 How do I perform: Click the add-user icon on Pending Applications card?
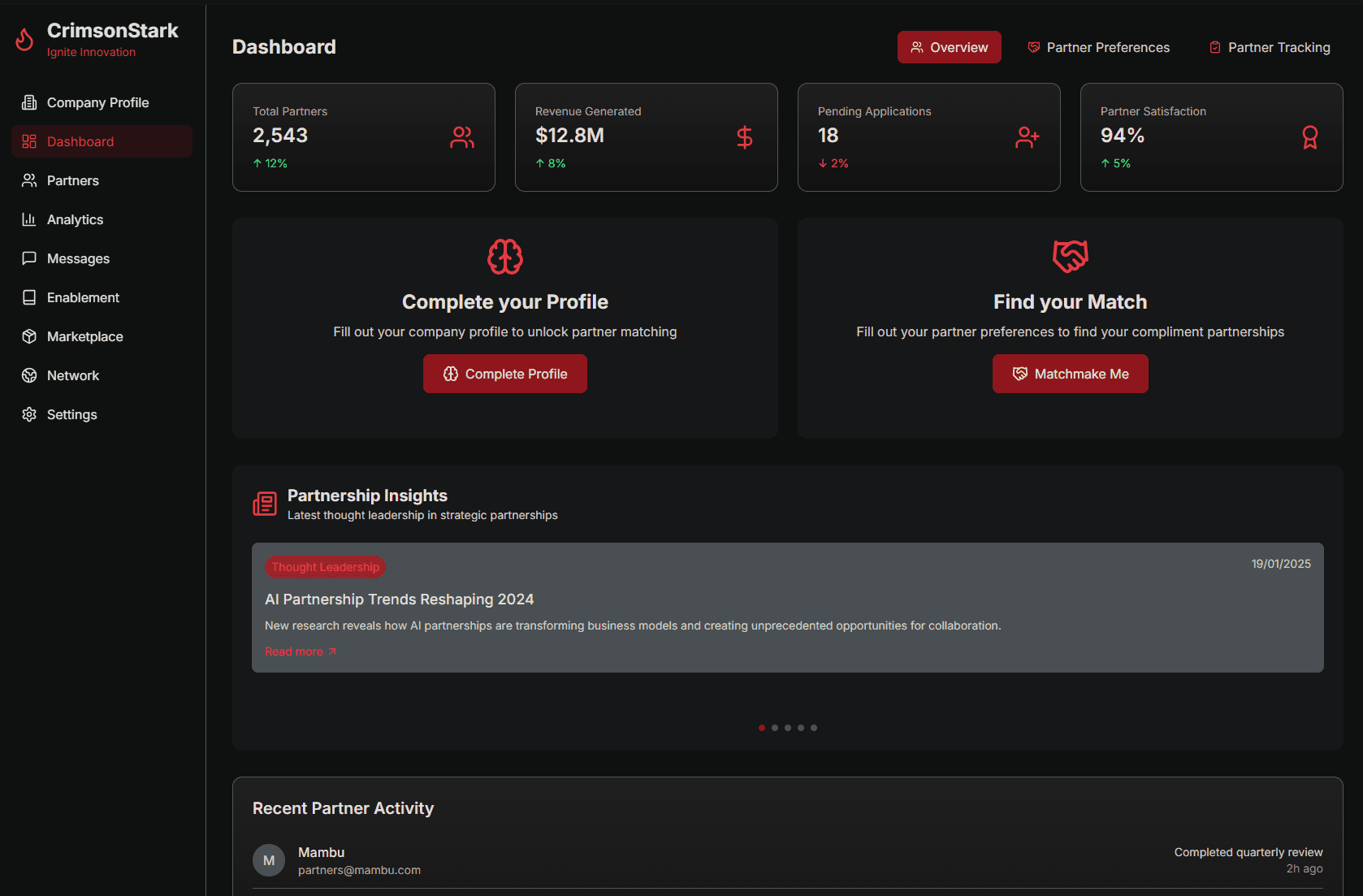click(1028, 137)
